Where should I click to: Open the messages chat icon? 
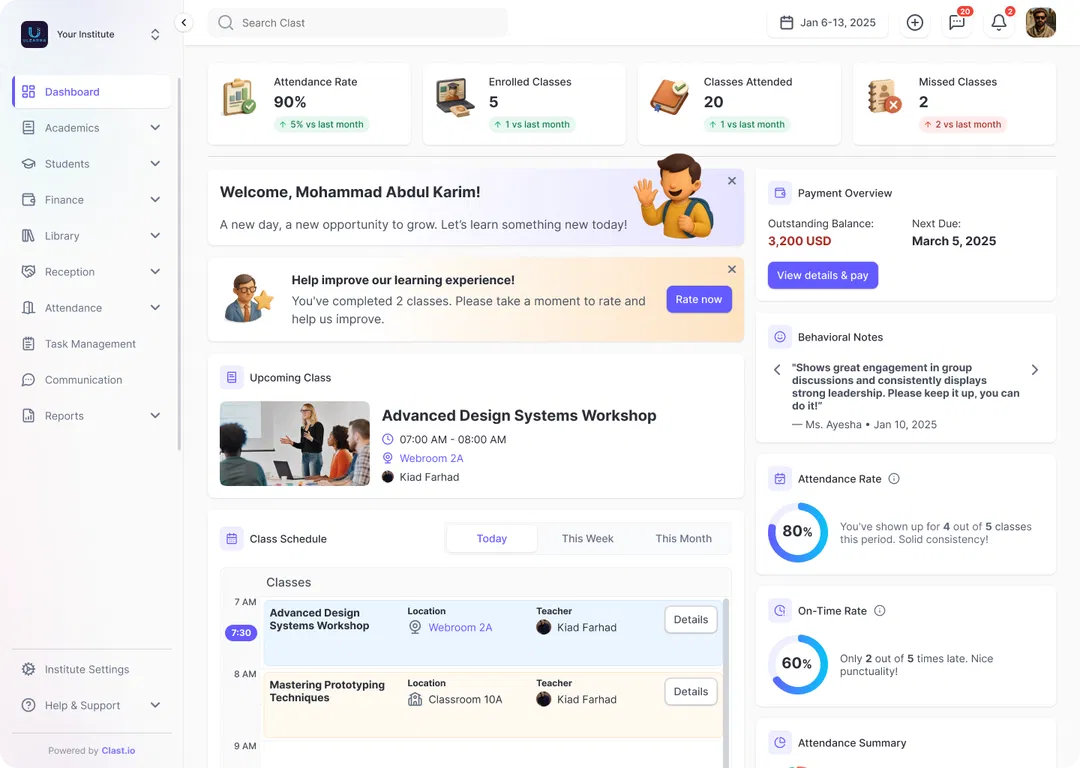[x=957, y=23]
